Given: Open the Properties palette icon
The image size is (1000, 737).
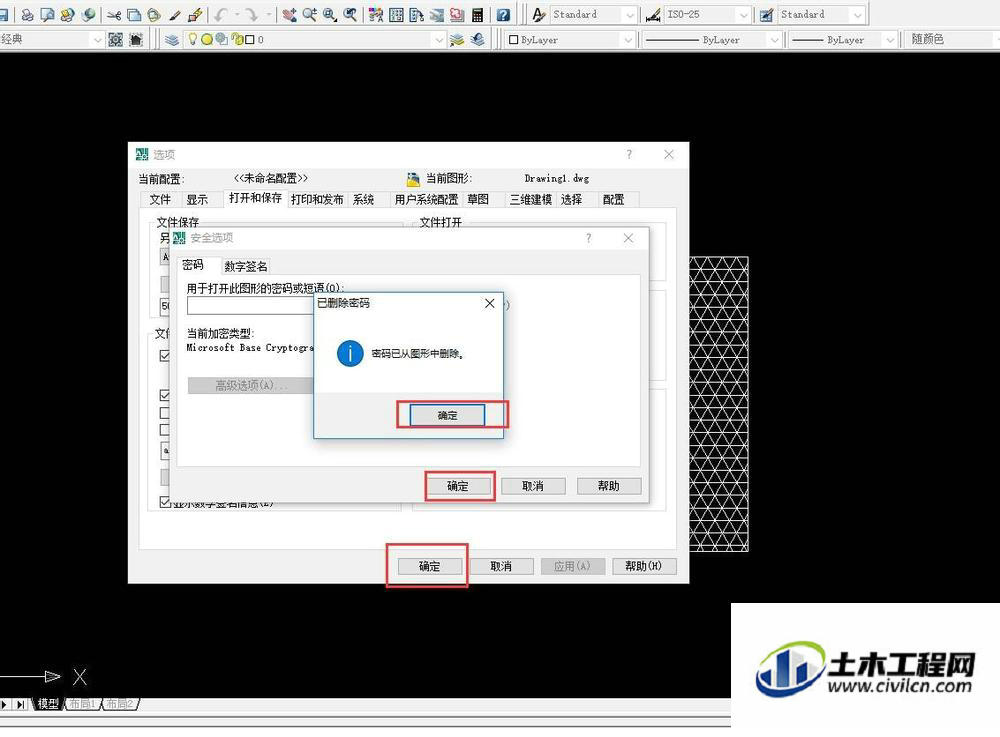Looking at the screenshot, I should pos(376,15).
